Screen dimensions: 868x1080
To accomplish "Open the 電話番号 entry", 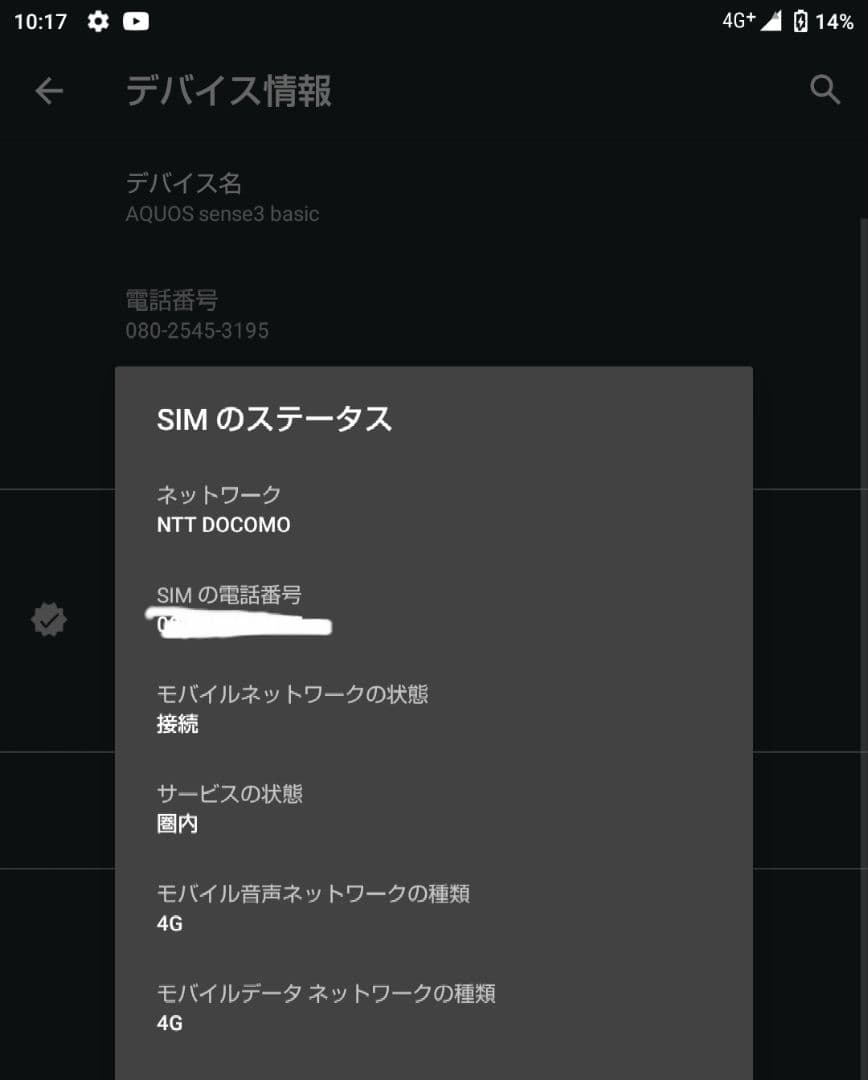I will pos(197,314).
